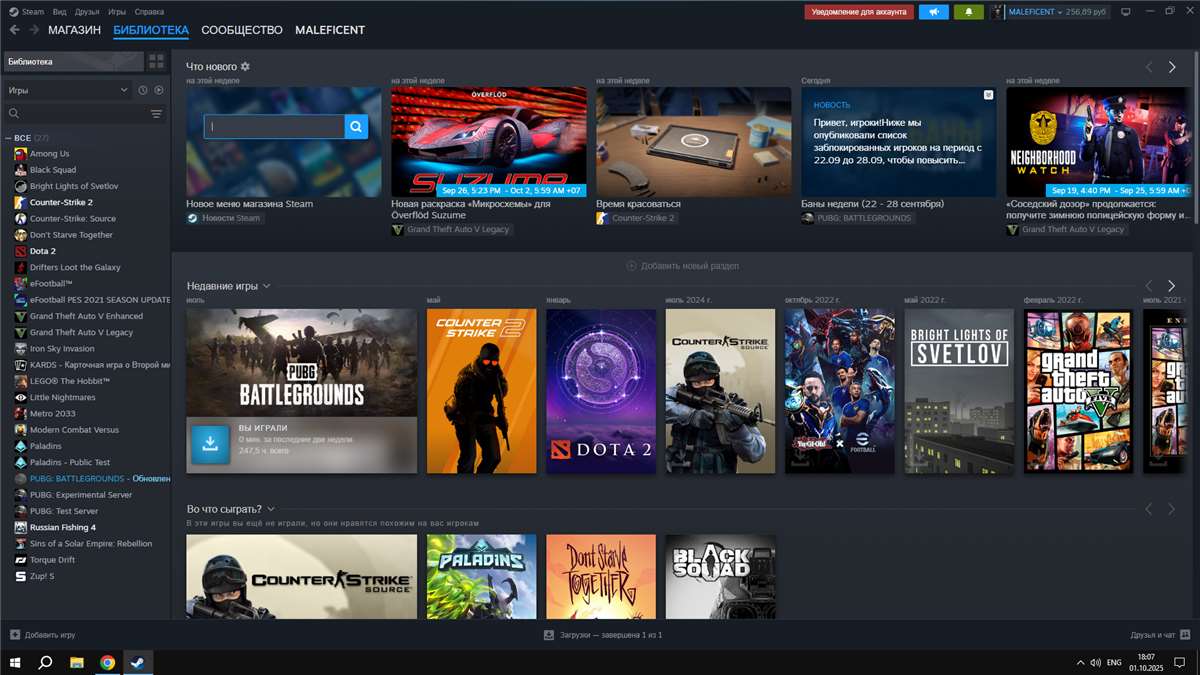Screen dimensions: 1200x675
Task: Click the What's New settings gear
Action: 245,67
